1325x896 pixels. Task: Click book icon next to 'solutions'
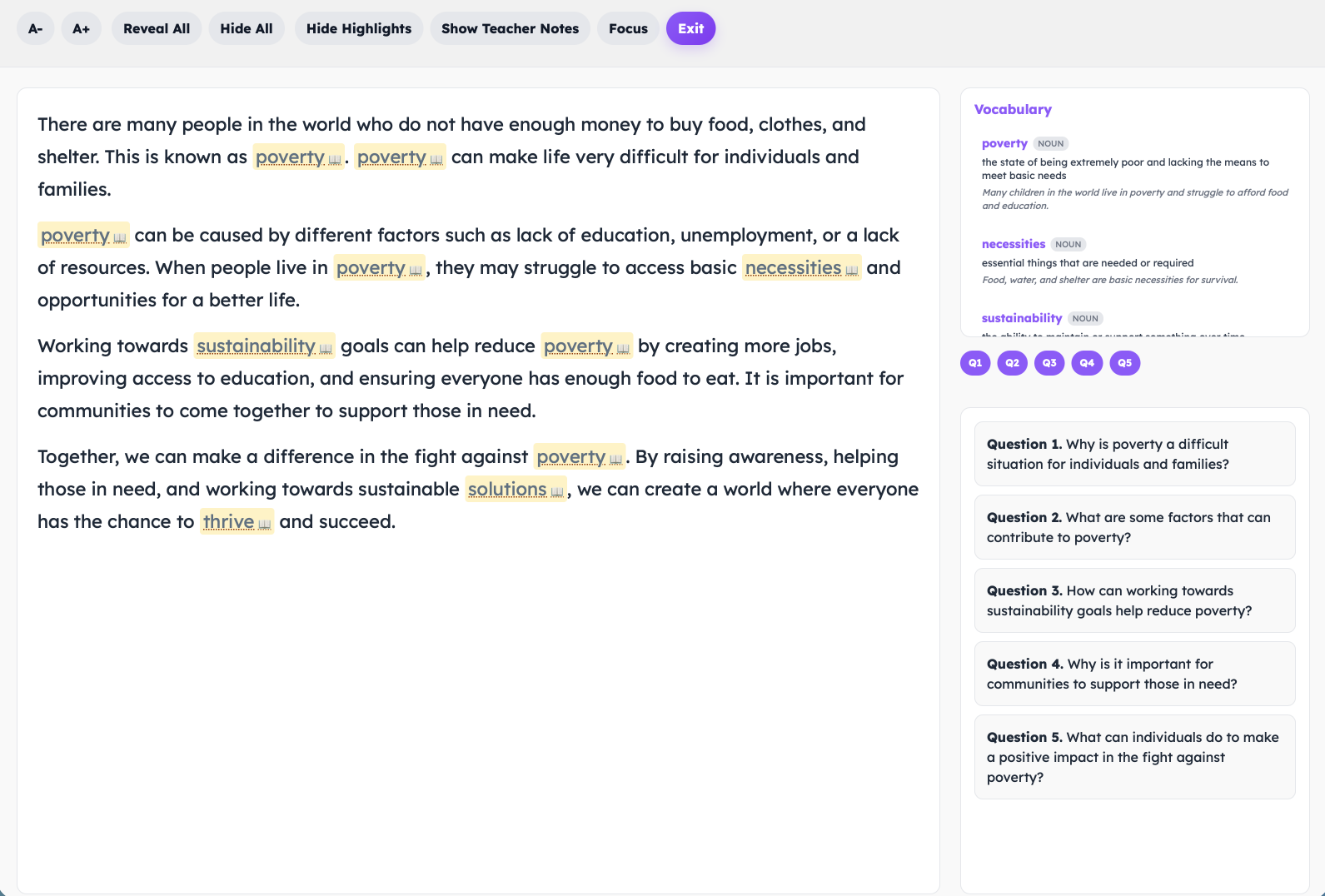557,491
